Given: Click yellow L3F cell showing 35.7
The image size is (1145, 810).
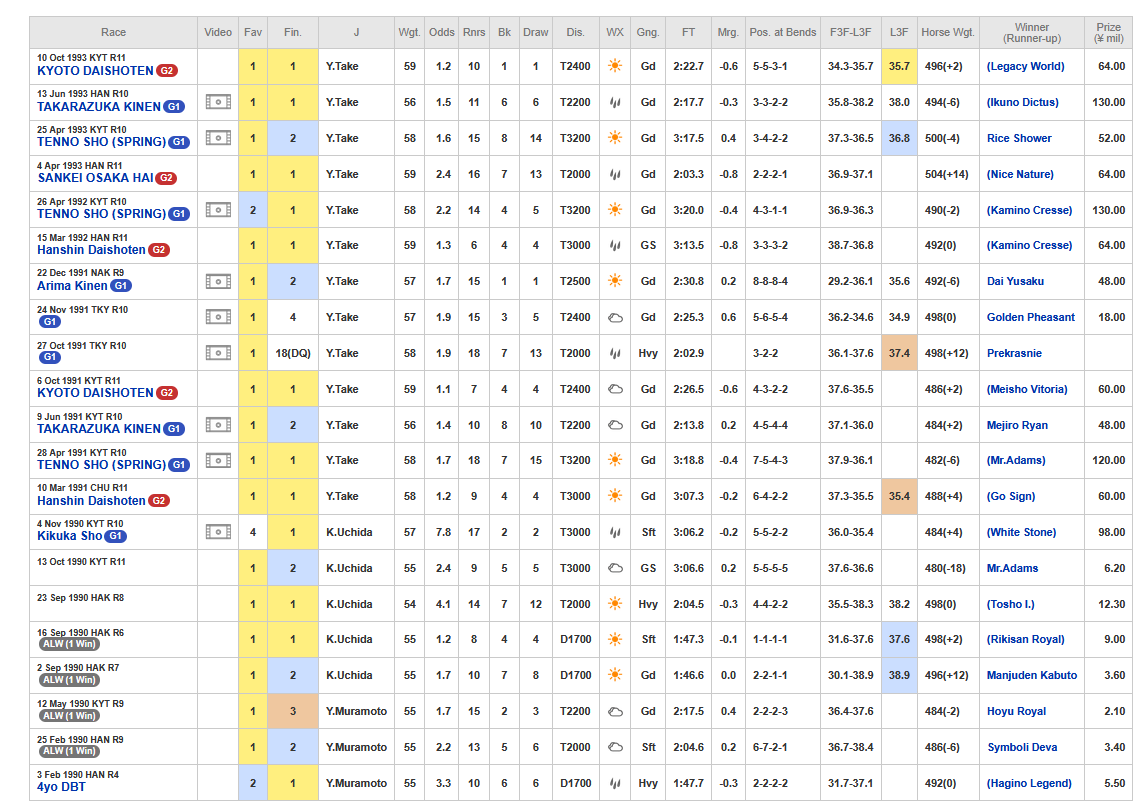Looking at the screenshot, I should [899, 66].
